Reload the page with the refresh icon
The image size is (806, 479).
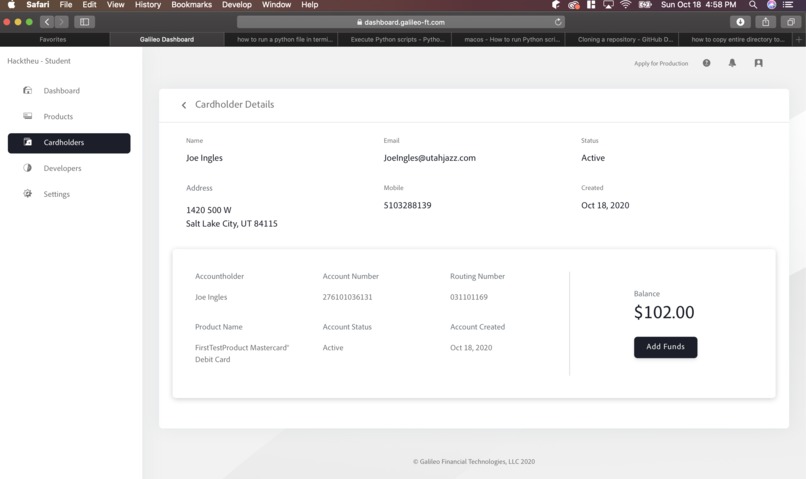[x=558, y=22]
